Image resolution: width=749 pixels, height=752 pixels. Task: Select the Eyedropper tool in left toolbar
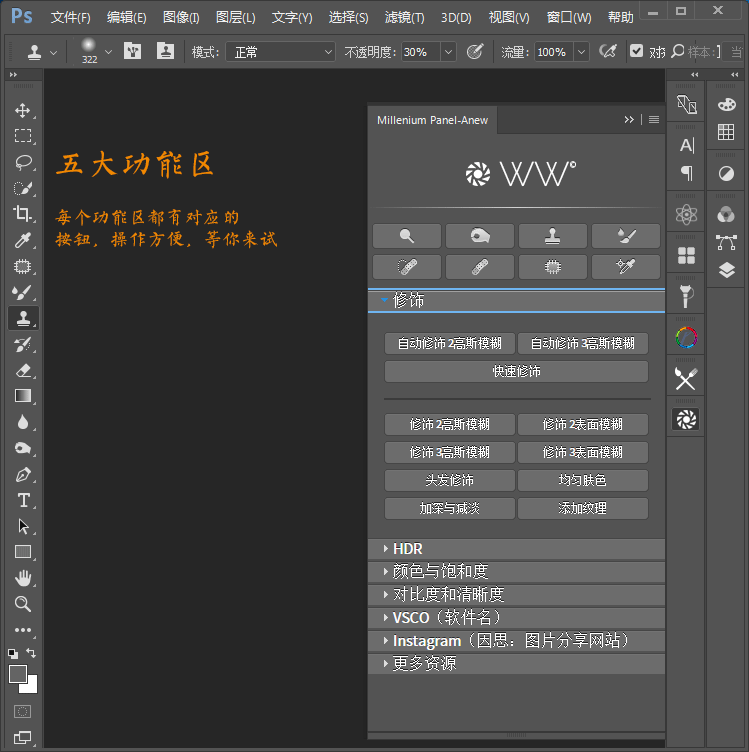pyautogui.click(x=23, y=240)
